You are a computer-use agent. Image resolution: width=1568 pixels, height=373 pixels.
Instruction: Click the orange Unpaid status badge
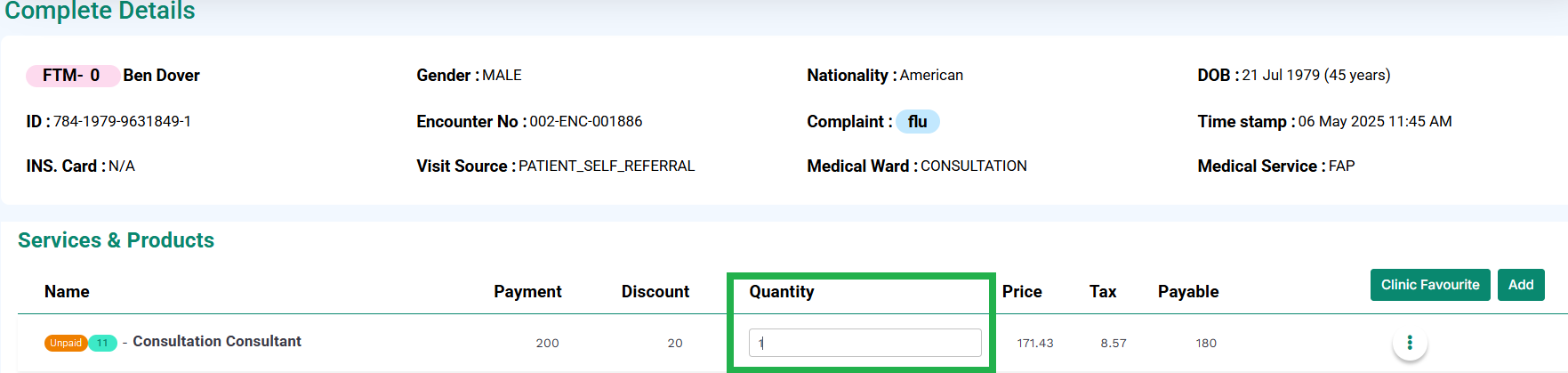66,343
